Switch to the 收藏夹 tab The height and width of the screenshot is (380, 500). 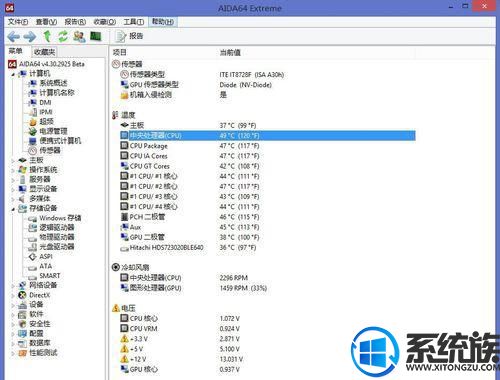pyautogui.click(x=44, y=52)
